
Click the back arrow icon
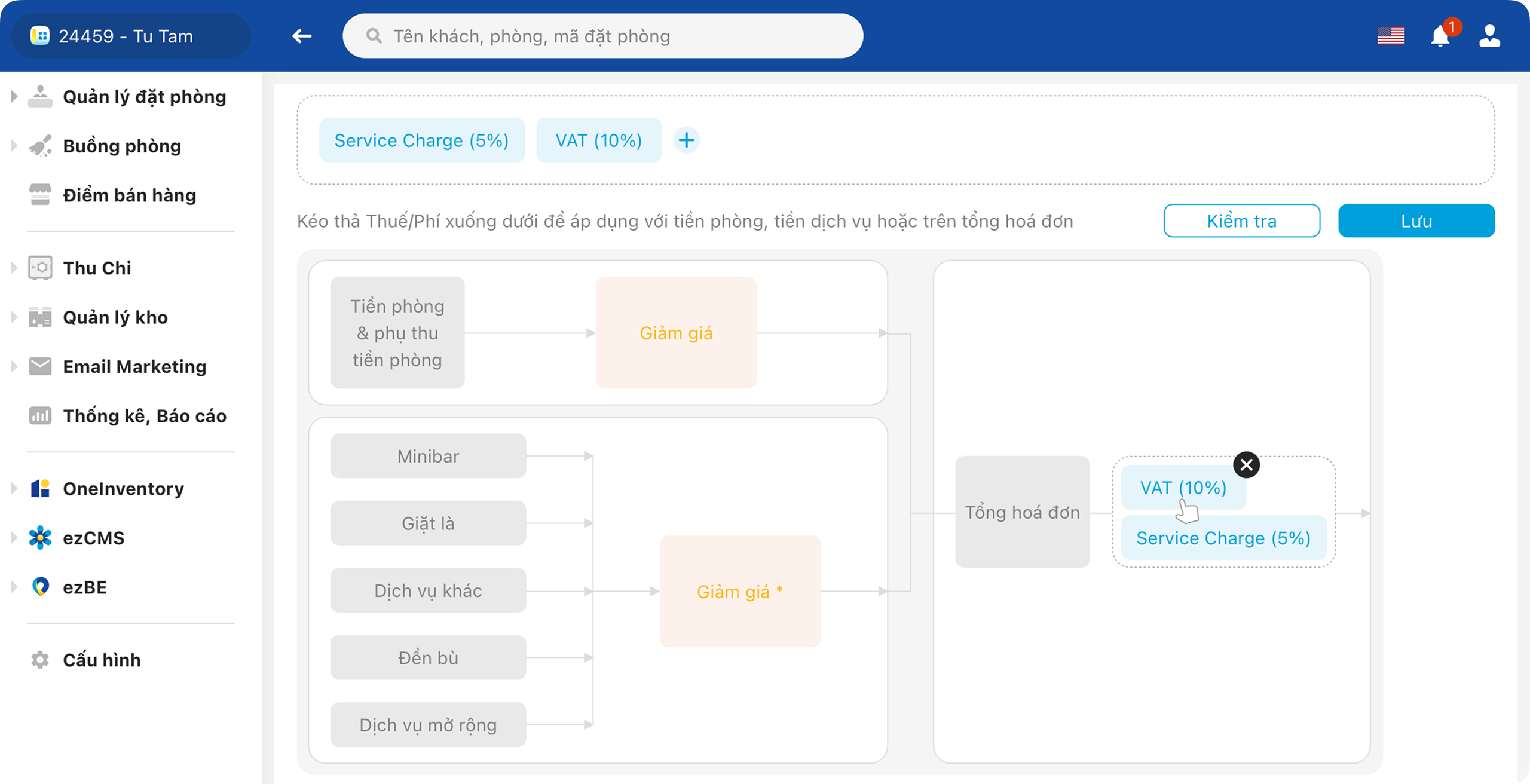click(x=302, y=36)
